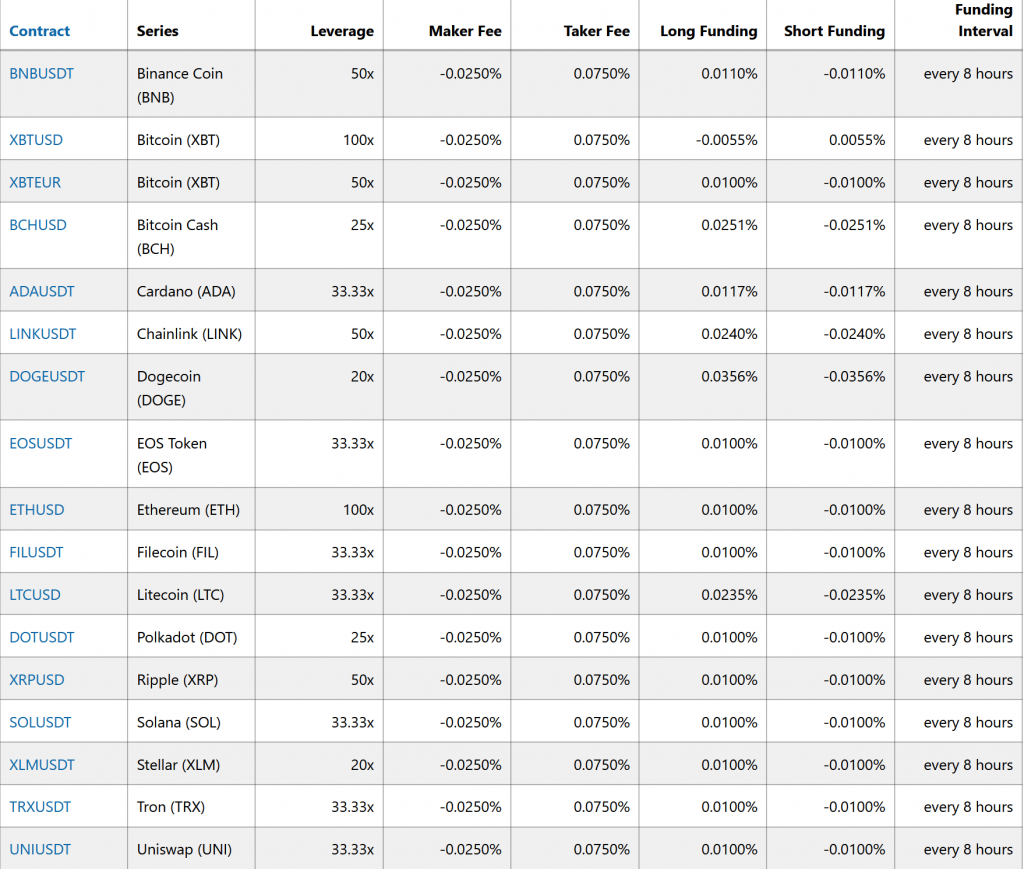Screen dimensions: 1024x869
Task: Open the LTCUSD contract link
Action: [x=35, y=595]
